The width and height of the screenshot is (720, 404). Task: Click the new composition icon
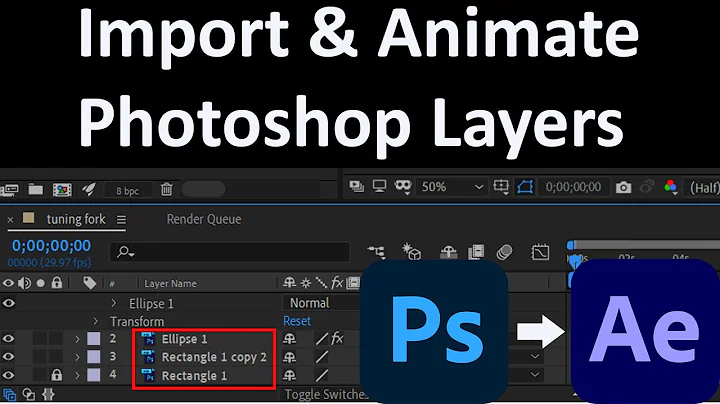coord(62,190)
